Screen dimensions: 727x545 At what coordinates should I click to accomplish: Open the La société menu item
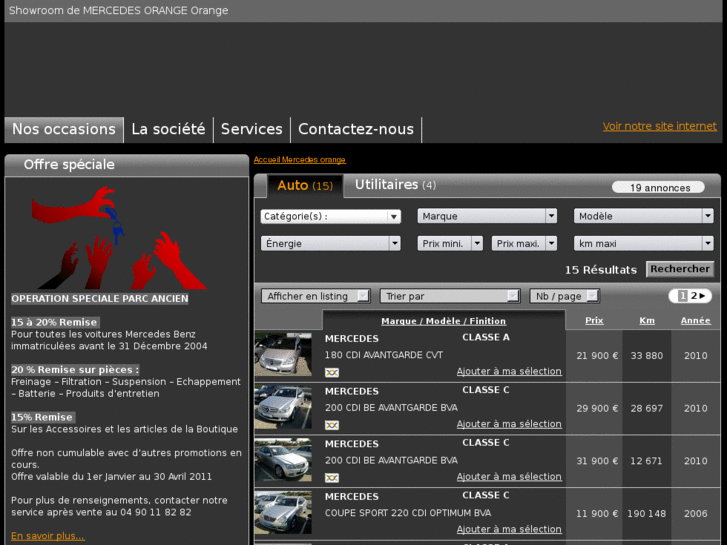click(168, 129)
